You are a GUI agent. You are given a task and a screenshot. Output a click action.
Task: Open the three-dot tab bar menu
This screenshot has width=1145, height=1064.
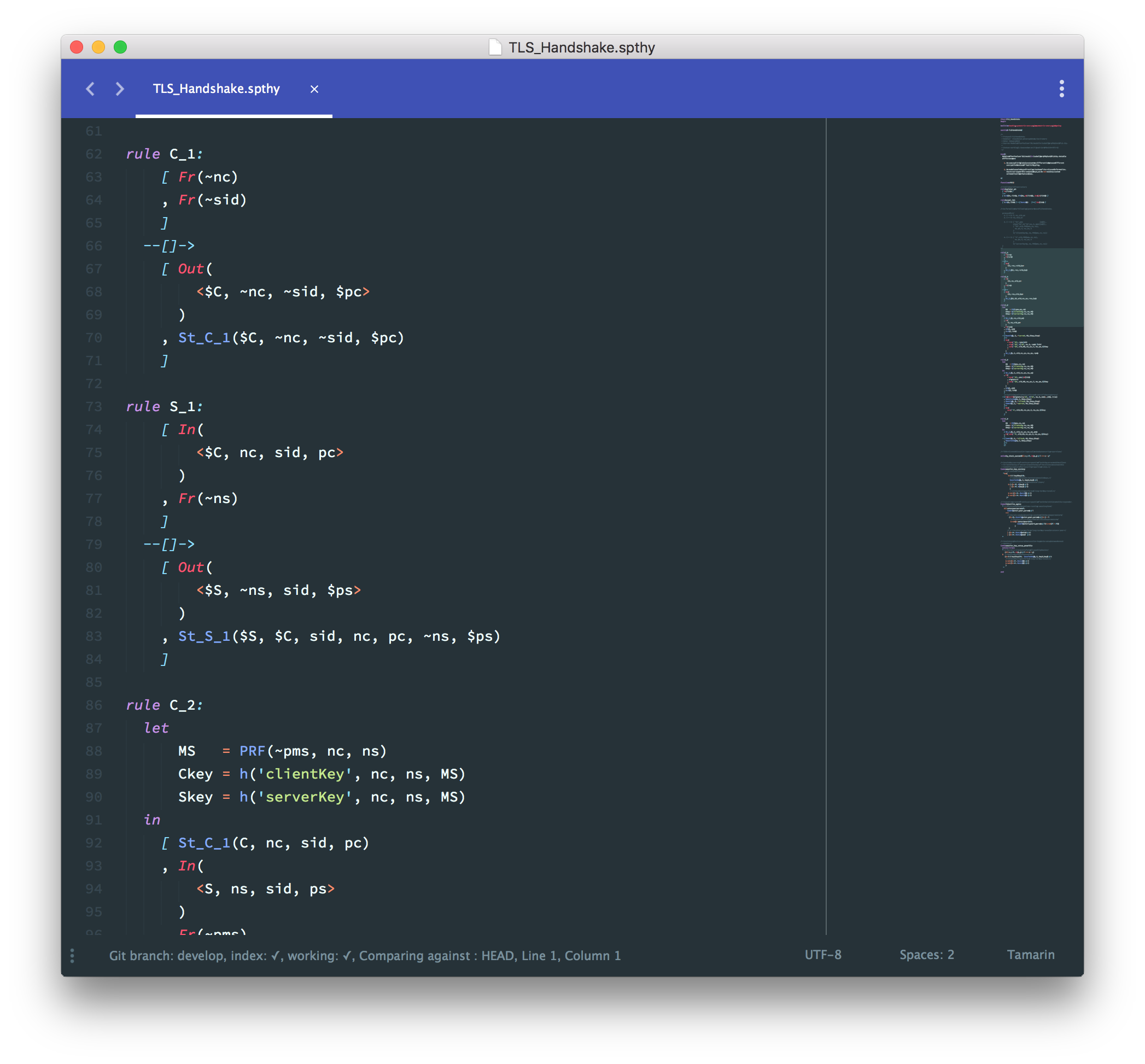click(1061, 89)
